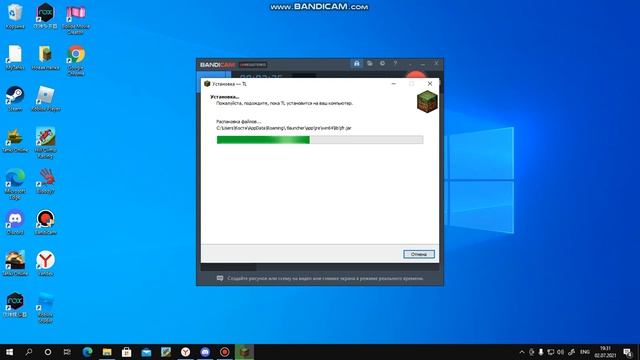Select the Nox shortcut beside Roblox Studio
This screenshot has width=640, height=360.
point(15,304)
